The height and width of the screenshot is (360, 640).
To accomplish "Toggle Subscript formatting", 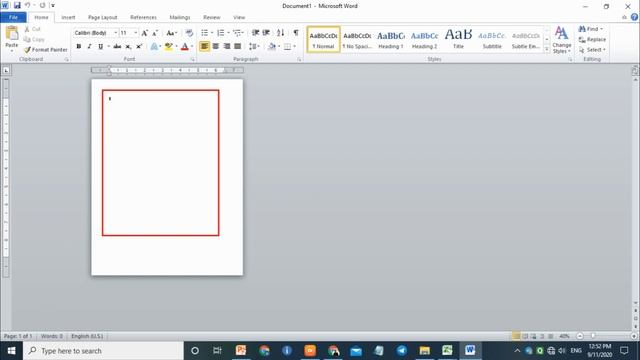I will coord(128,46).
